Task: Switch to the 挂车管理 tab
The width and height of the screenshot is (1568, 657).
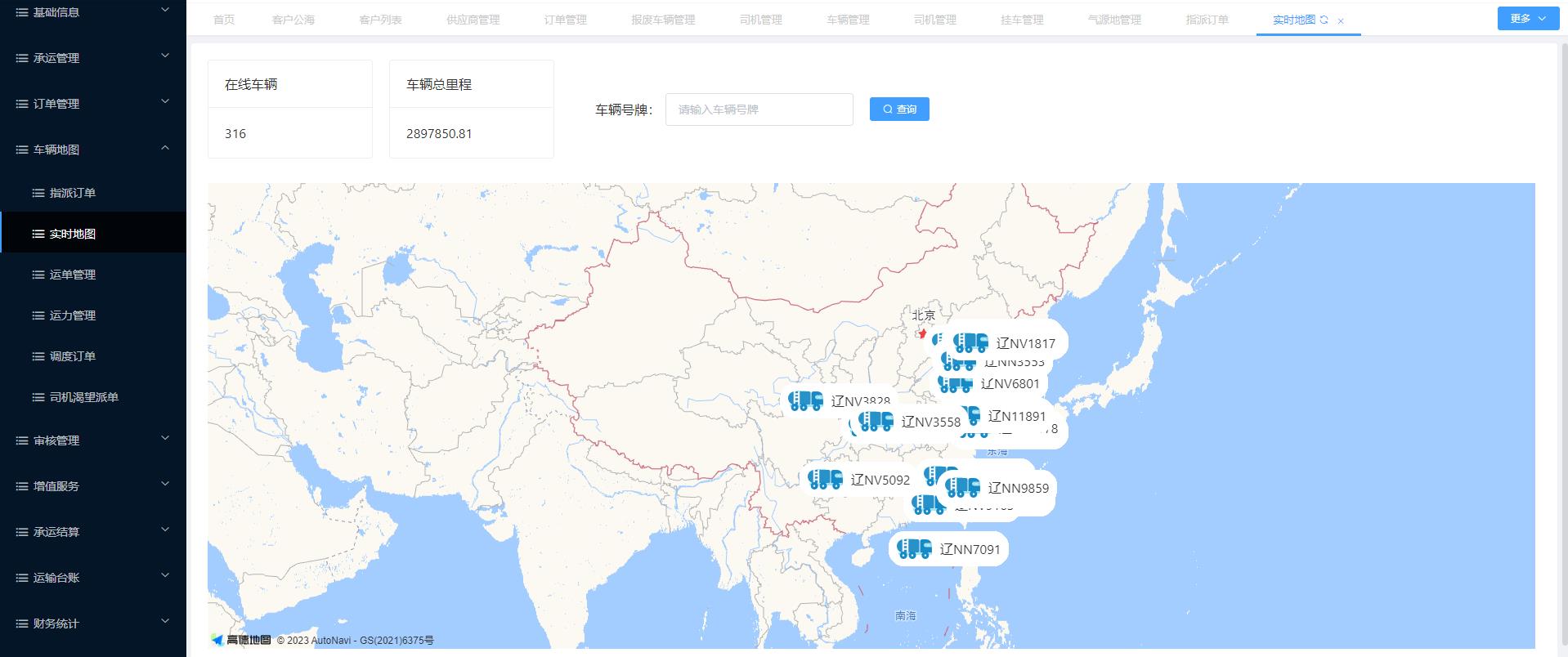Action: pos(1023,20)
